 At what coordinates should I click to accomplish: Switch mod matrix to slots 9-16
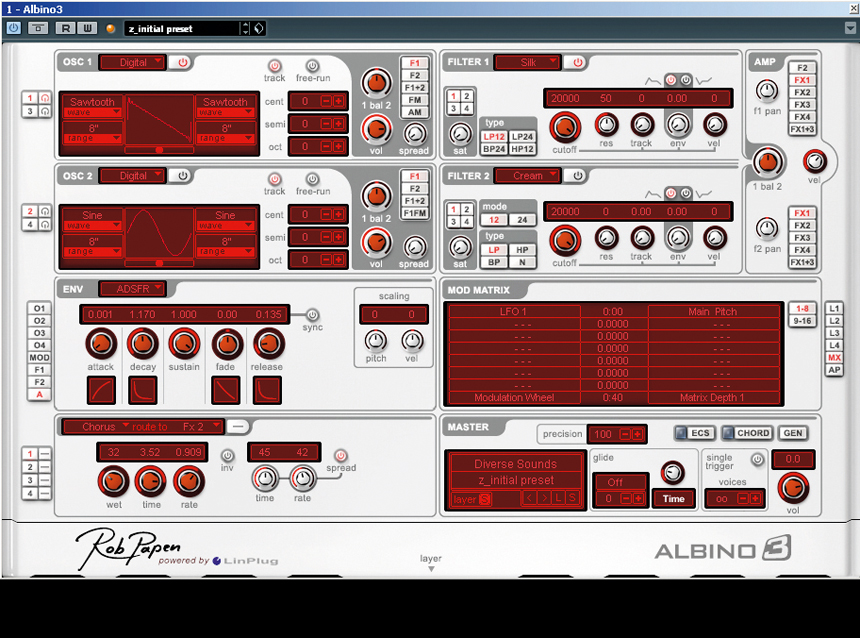802,321
